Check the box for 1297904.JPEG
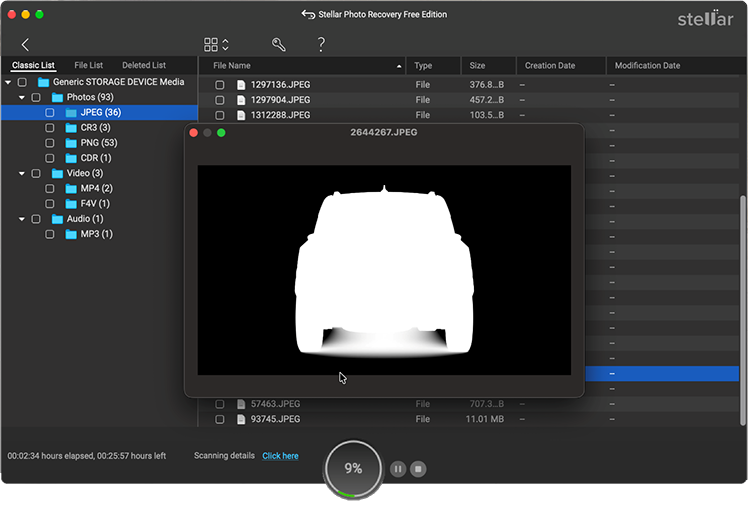750x505 pixels. (220, 100)
